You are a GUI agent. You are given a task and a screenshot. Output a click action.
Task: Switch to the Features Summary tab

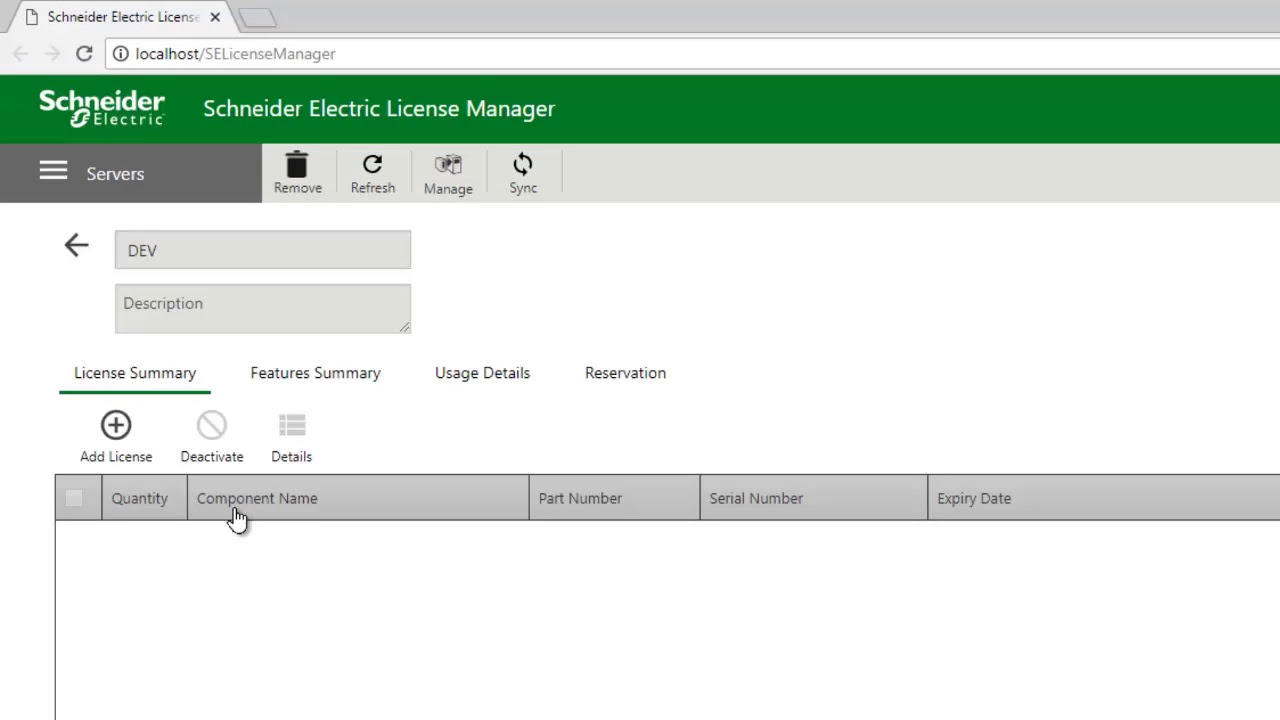coord(315,373)
